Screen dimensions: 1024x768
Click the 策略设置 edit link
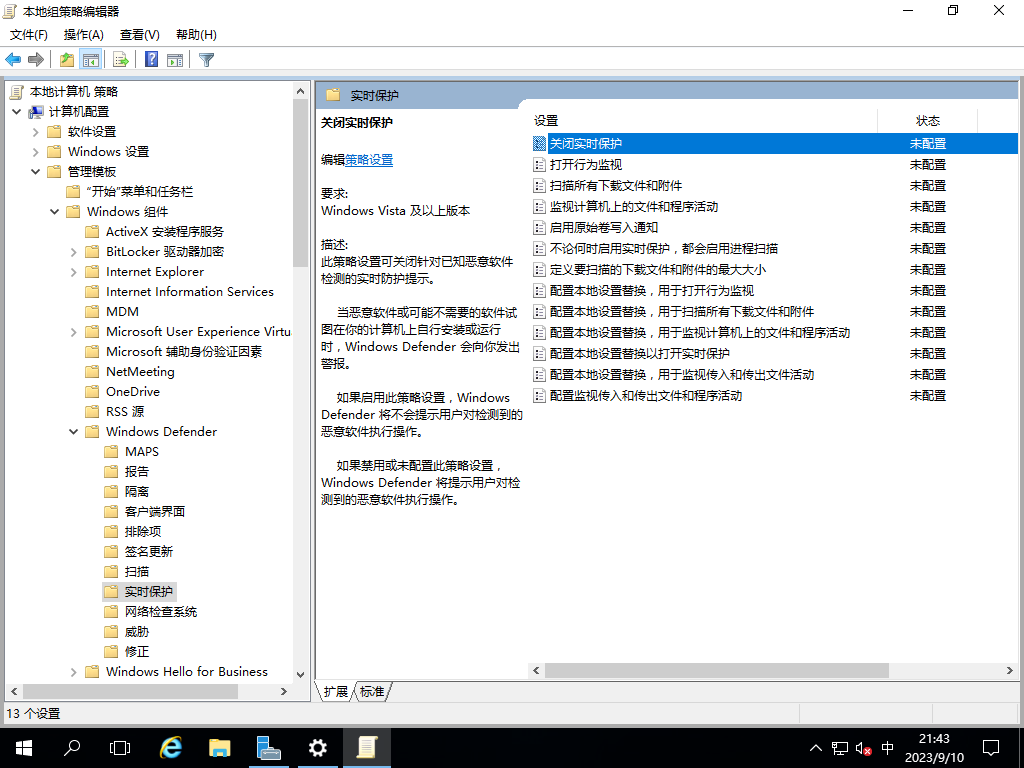click(369, 160)
